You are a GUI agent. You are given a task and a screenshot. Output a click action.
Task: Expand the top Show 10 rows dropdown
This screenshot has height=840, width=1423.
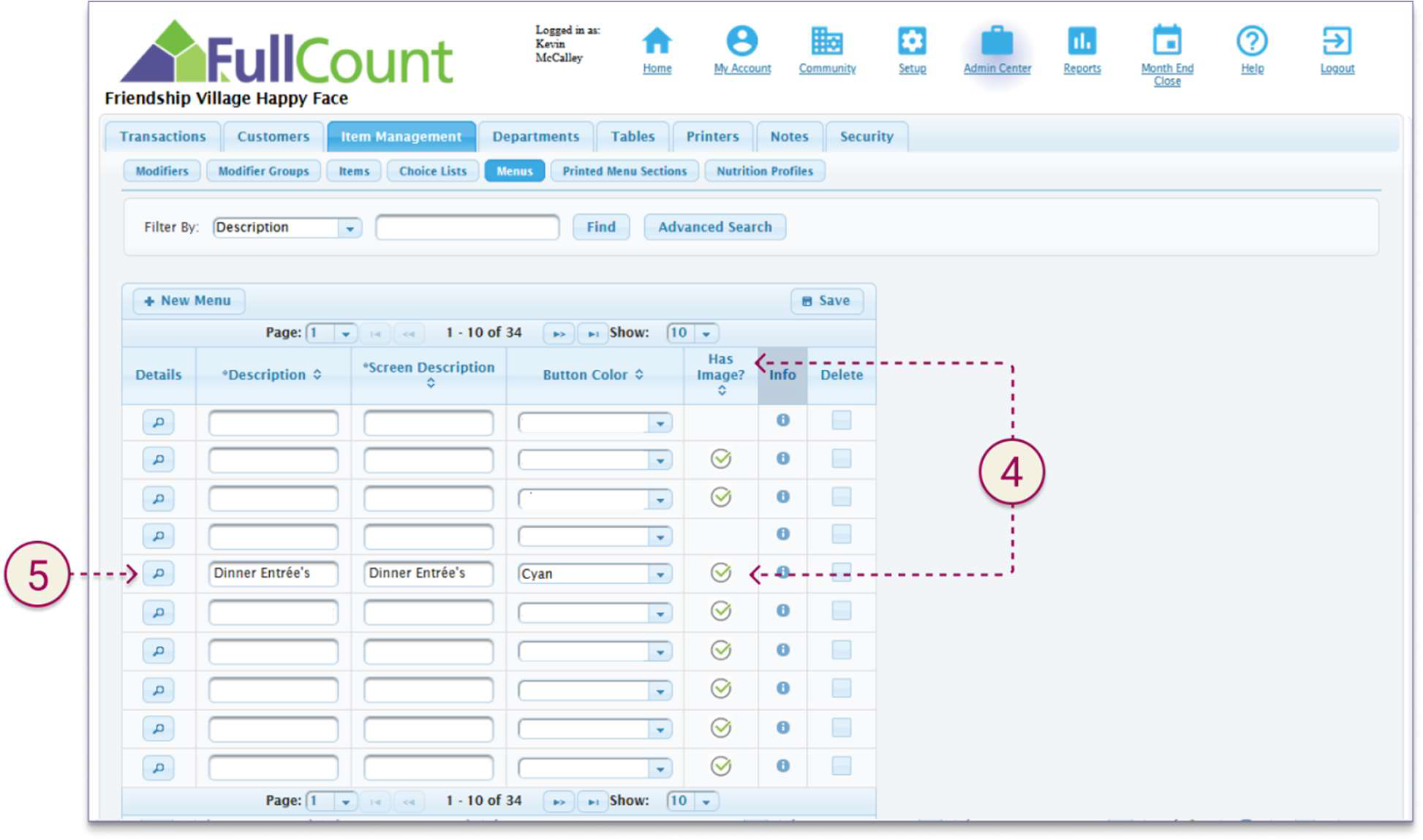click(x=706, y=333)
